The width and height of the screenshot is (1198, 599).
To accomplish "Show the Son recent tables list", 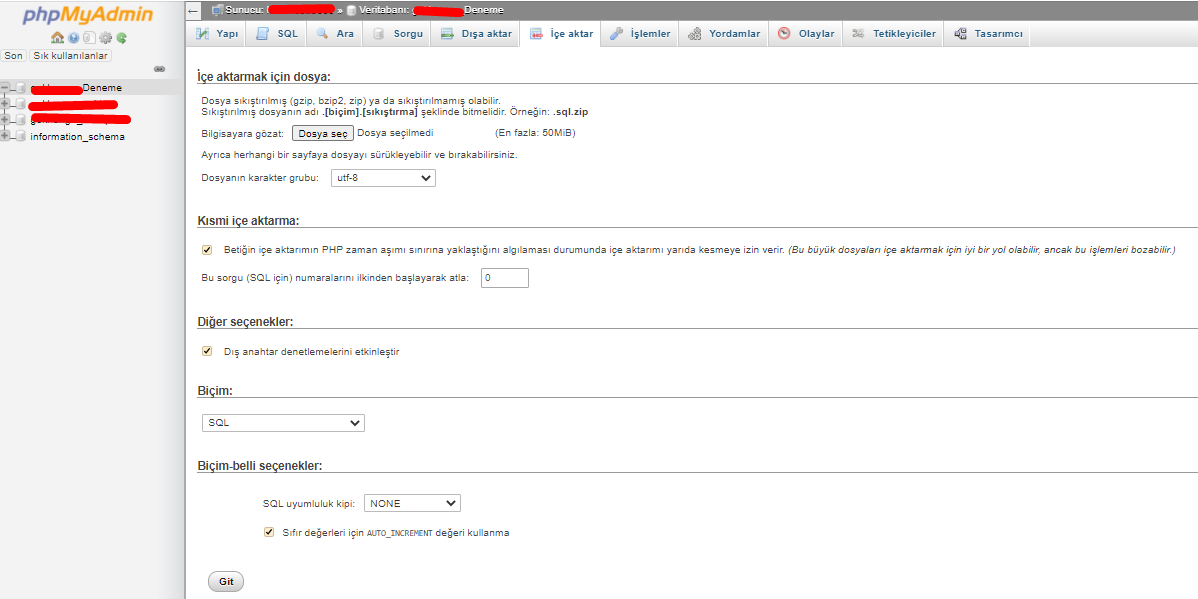I will pyautogui.click(x=14, y=56).
